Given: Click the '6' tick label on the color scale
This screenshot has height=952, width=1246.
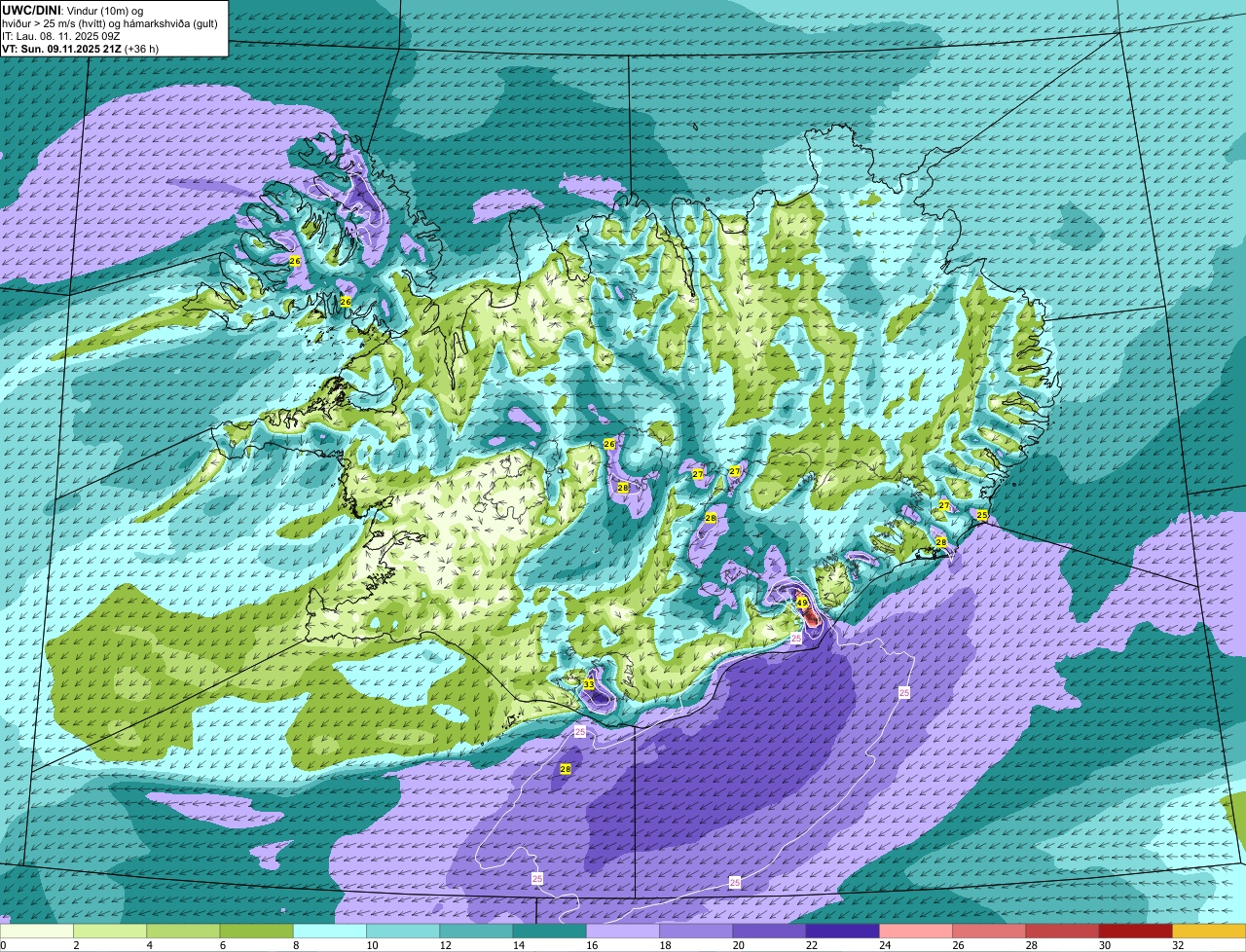Looking at the screenshot, I should (221, 945).
